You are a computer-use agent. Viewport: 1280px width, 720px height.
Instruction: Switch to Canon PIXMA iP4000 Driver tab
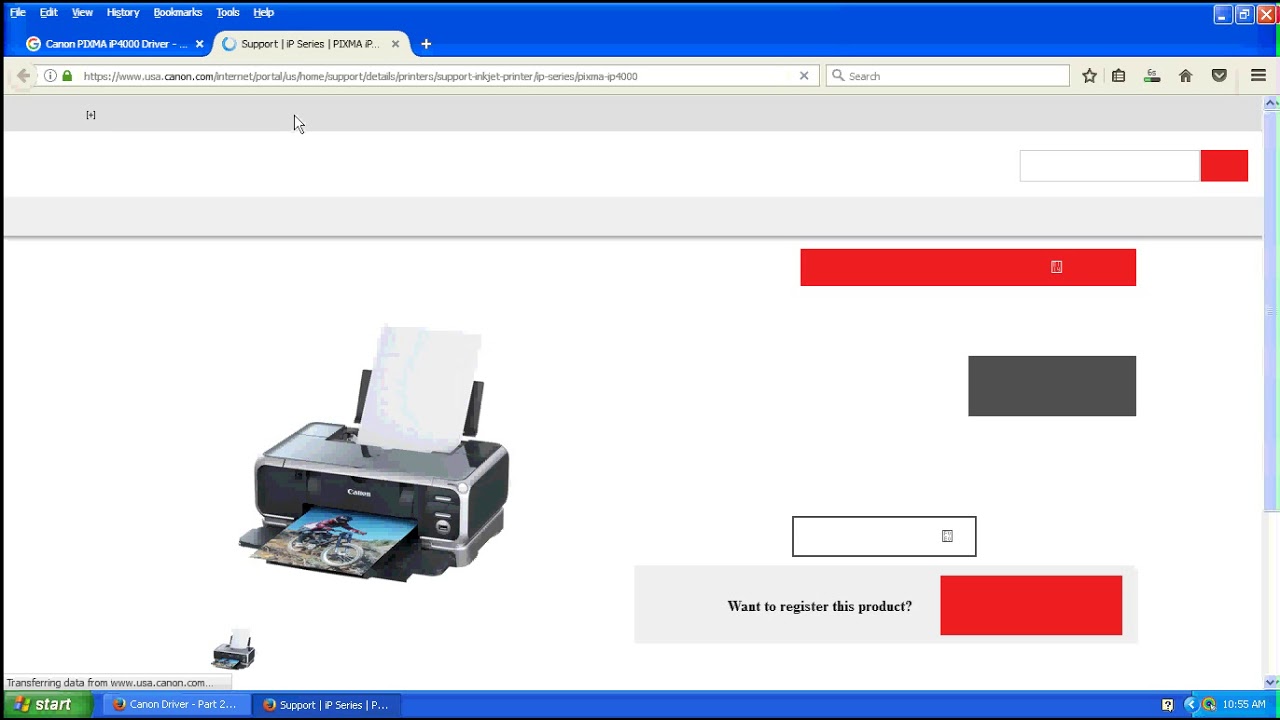coord(115,44)
